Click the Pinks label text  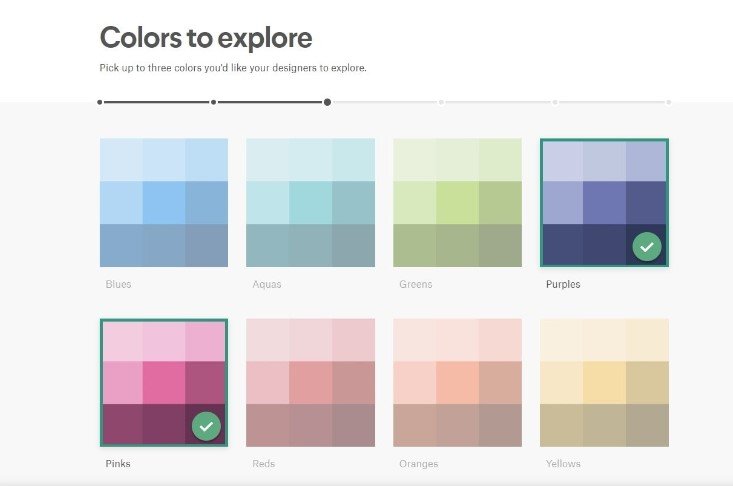[x=118, y=464]
